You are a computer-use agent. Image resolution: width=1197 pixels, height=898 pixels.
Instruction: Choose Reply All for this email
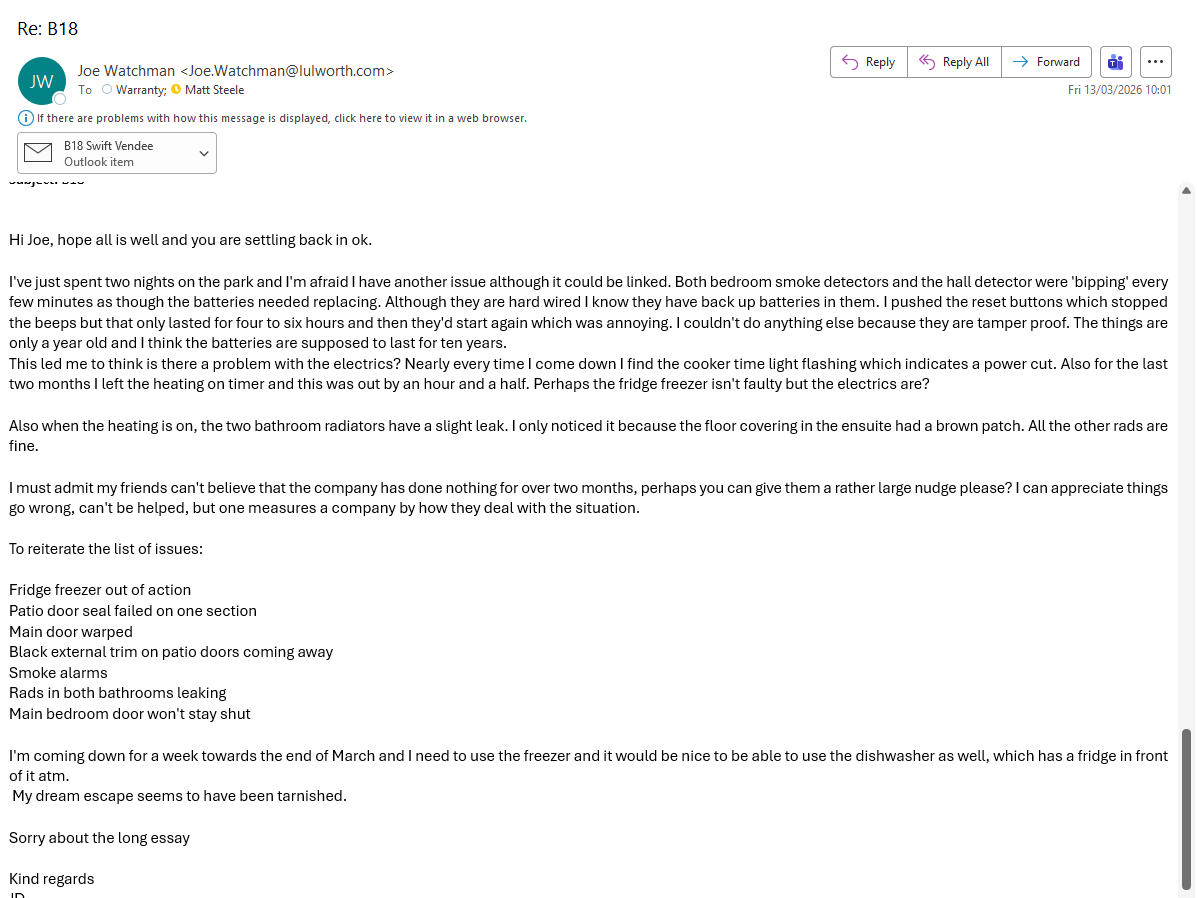[x=954, y=62]
